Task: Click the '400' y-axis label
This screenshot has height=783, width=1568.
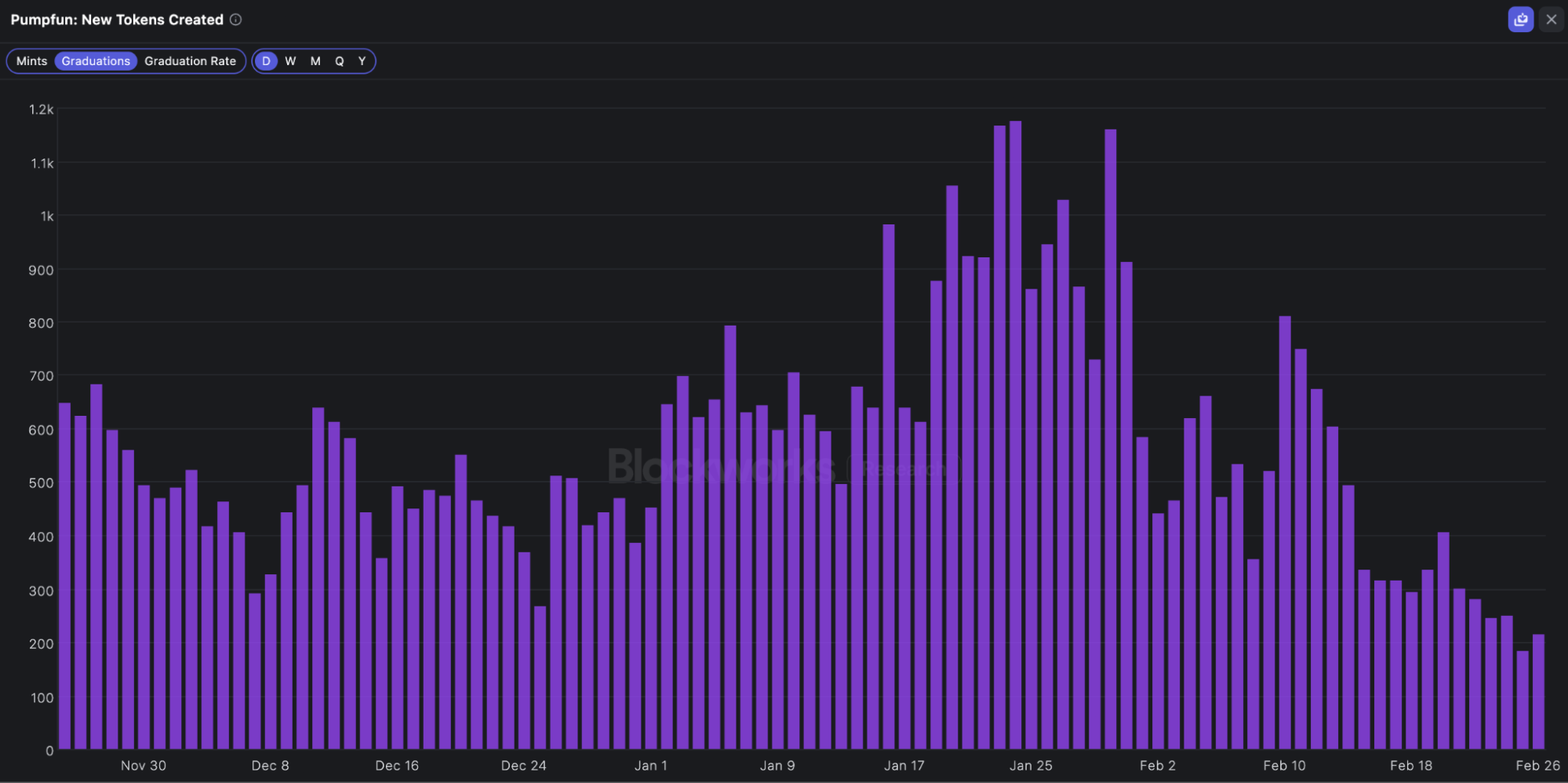Action: (42, 537)
